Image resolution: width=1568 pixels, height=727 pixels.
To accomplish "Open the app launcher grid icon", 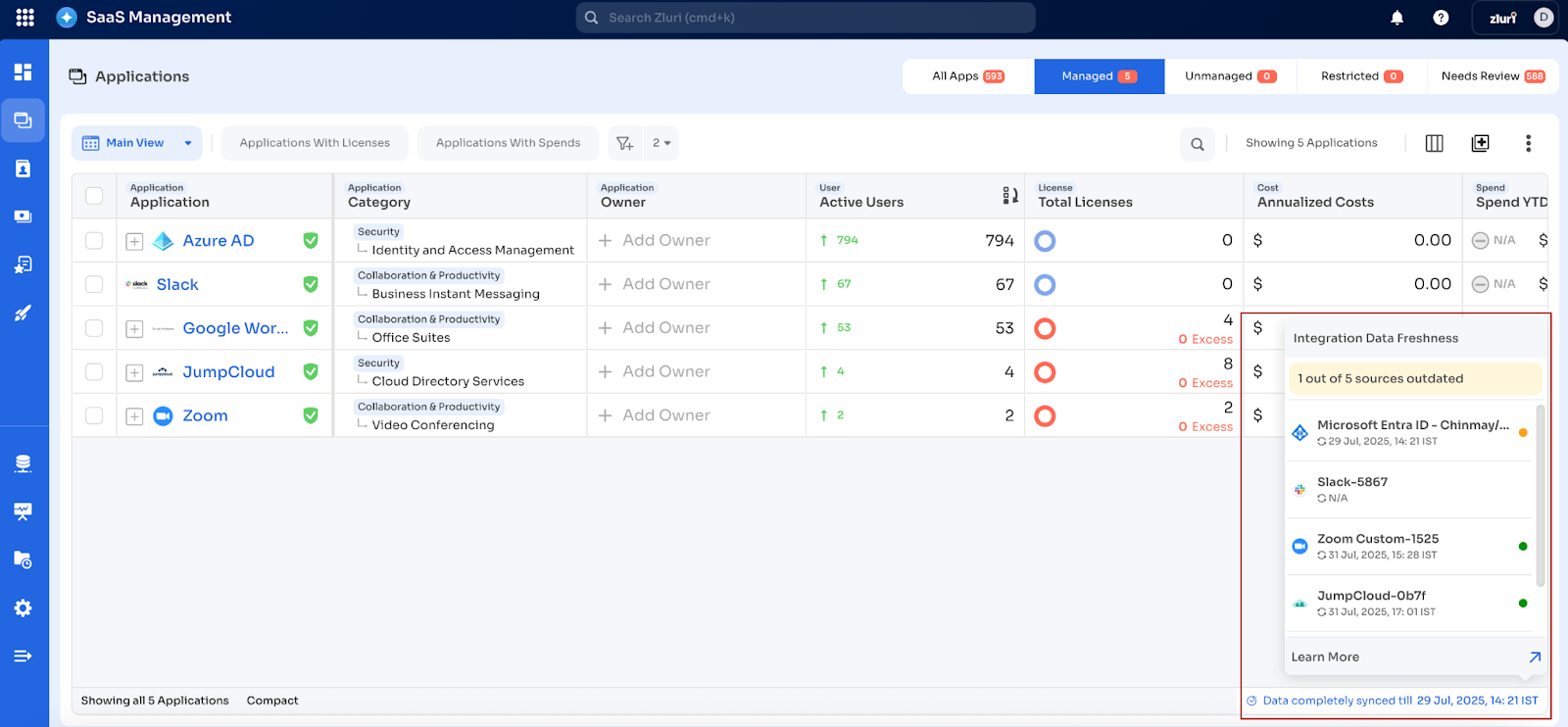I will point(25,18).
